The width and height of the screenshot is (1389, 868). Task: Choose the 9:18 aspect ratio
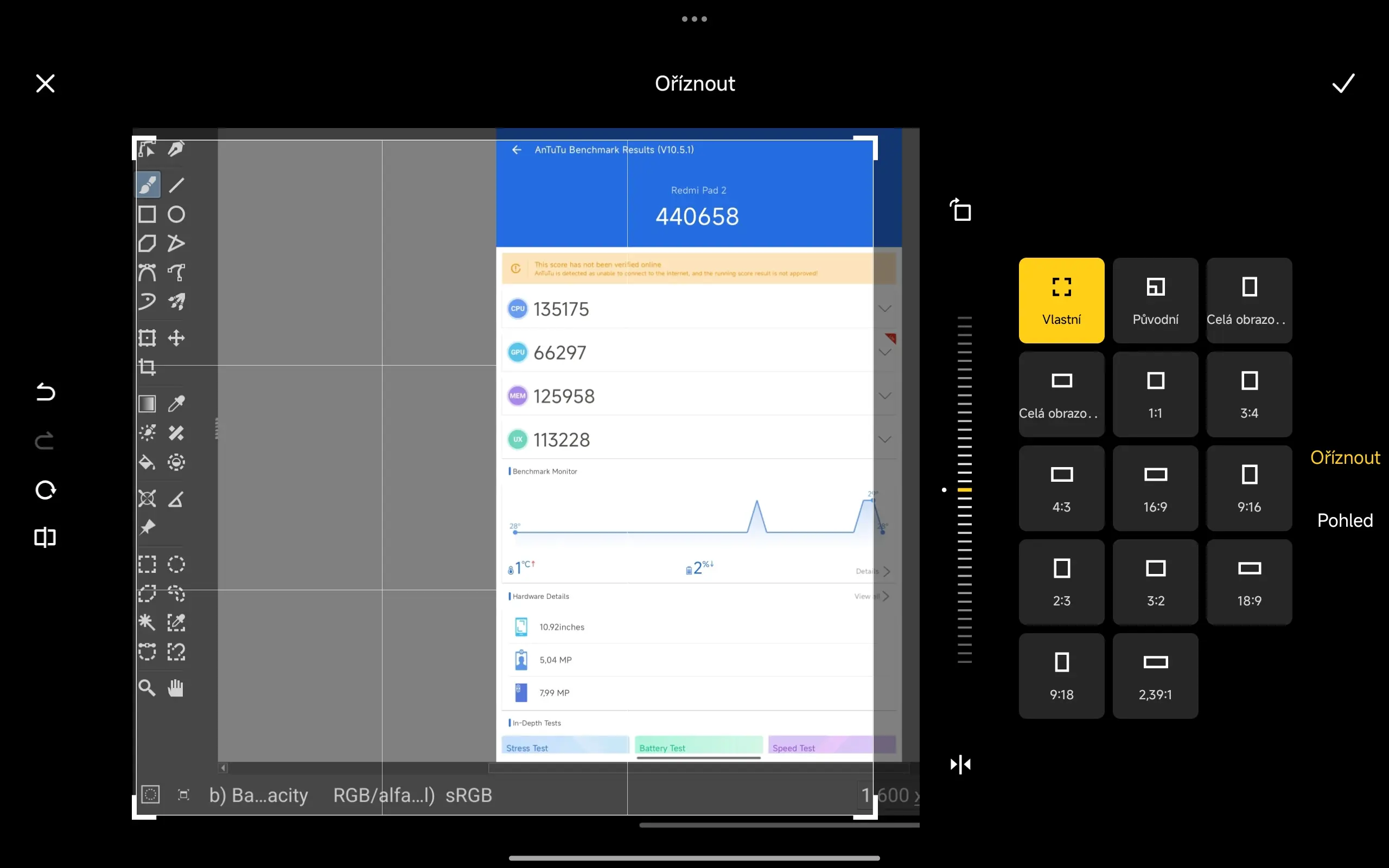click(x=1061, y=676)
